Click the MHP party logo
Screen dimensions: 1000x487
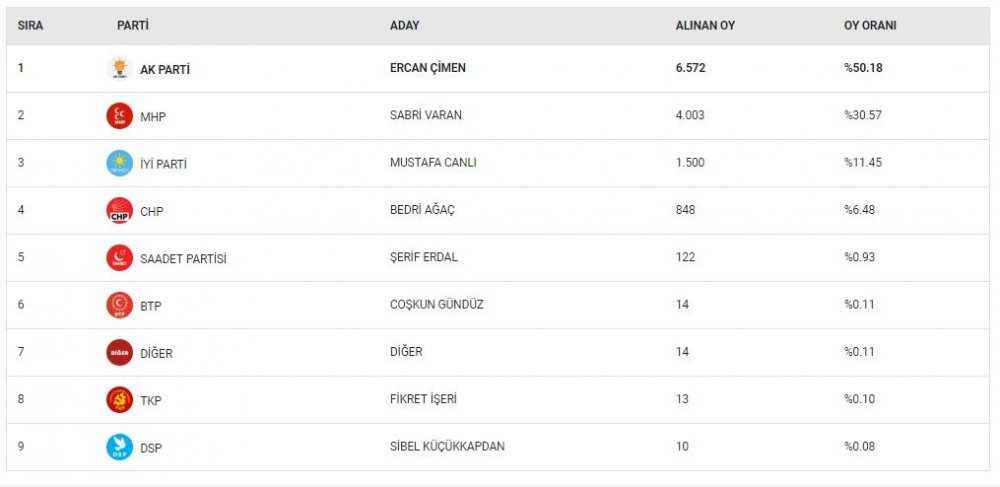coord(119,116)
